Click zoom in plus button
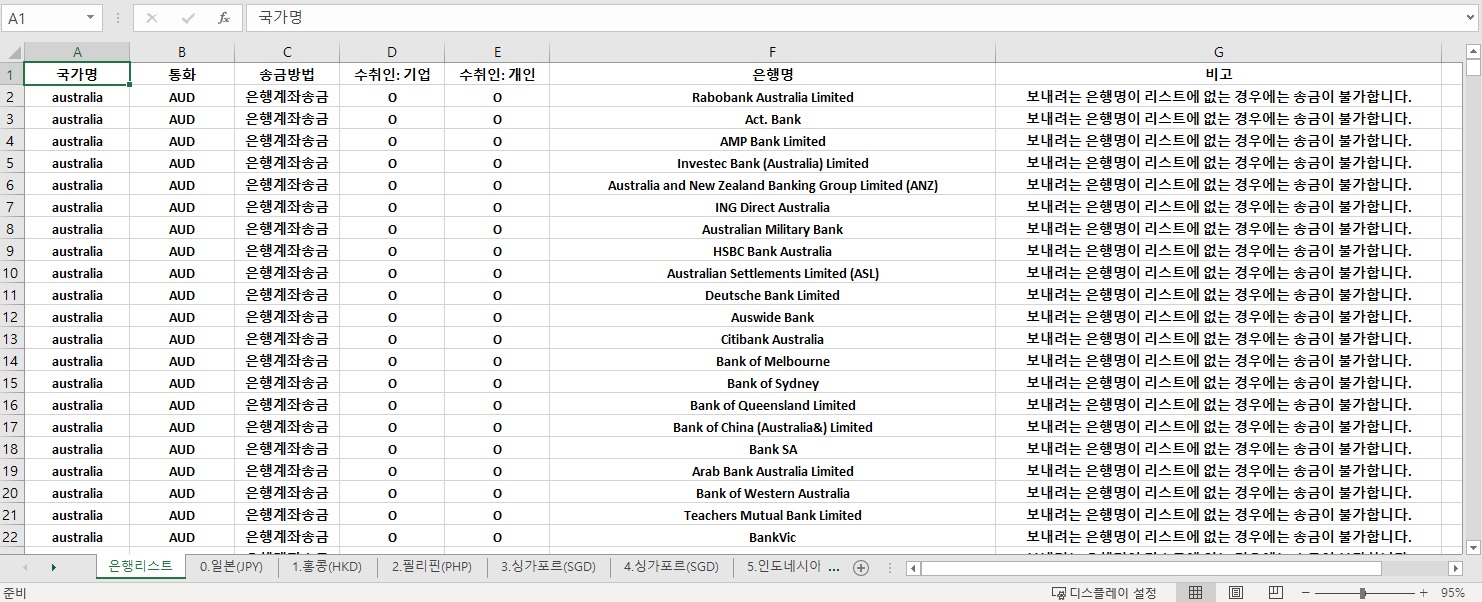Viewport: 1482px width, 602px height. [1423, 592]
